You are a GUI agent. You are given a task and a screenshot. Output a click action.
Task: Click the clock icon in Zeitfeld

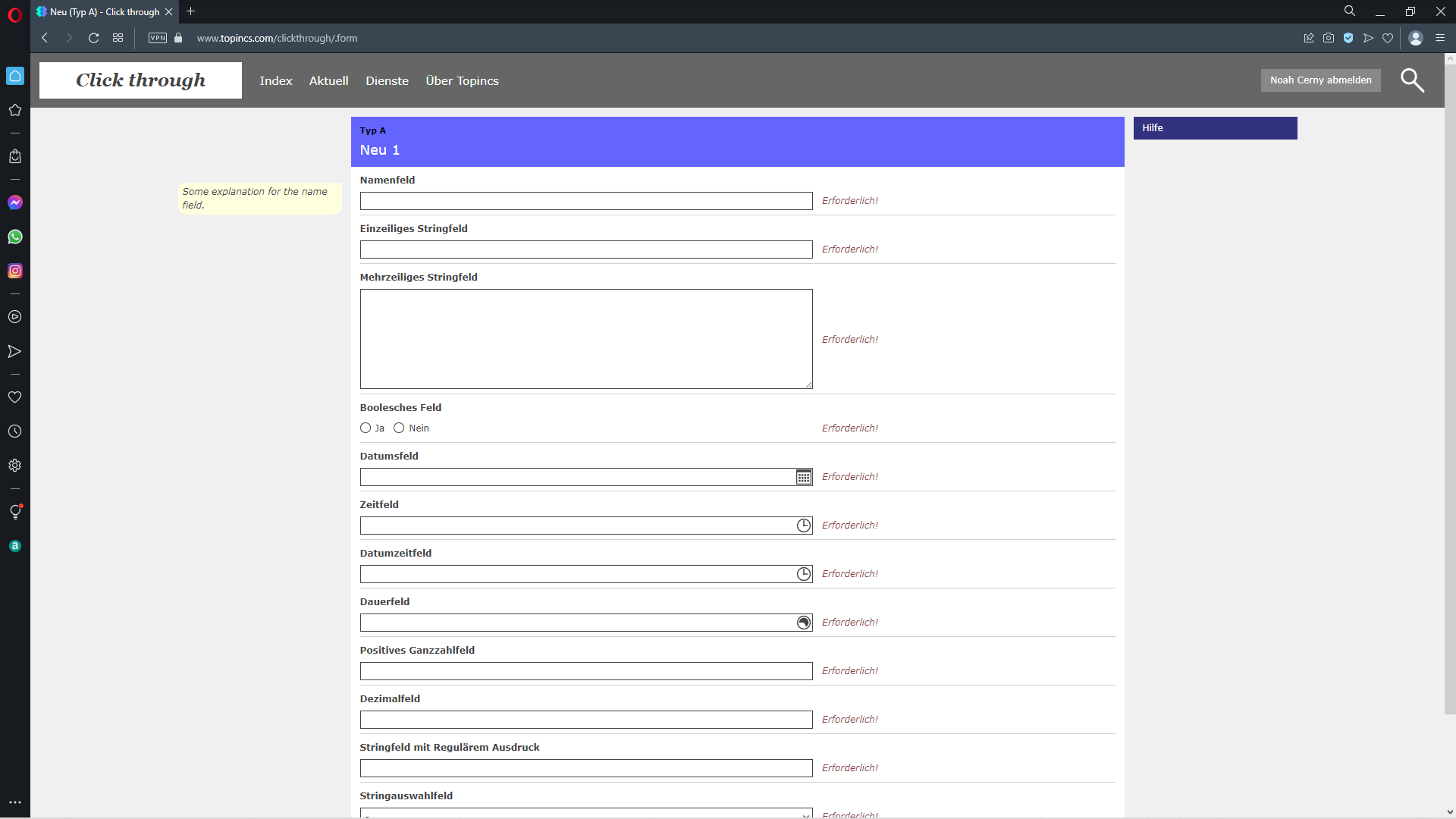(804, 526)
